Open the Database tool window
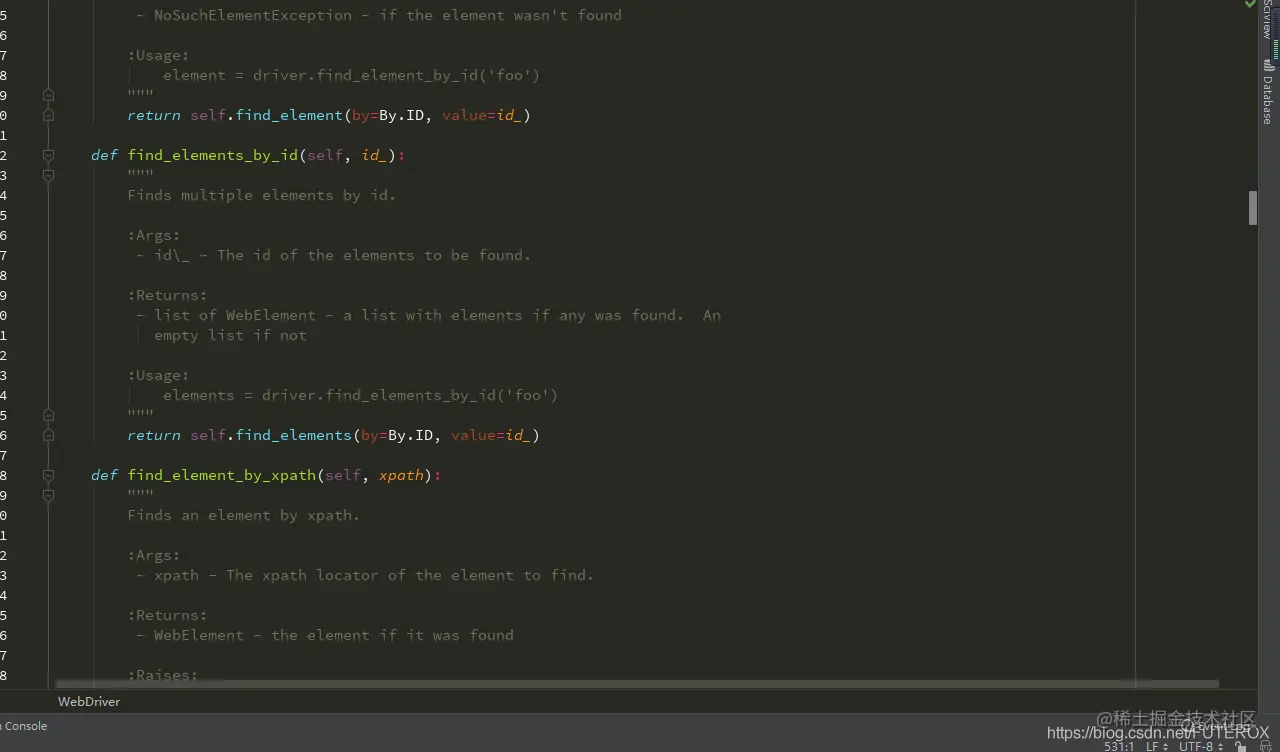The height and width of the screenshot is (752, 1280). pos(1268,92)
